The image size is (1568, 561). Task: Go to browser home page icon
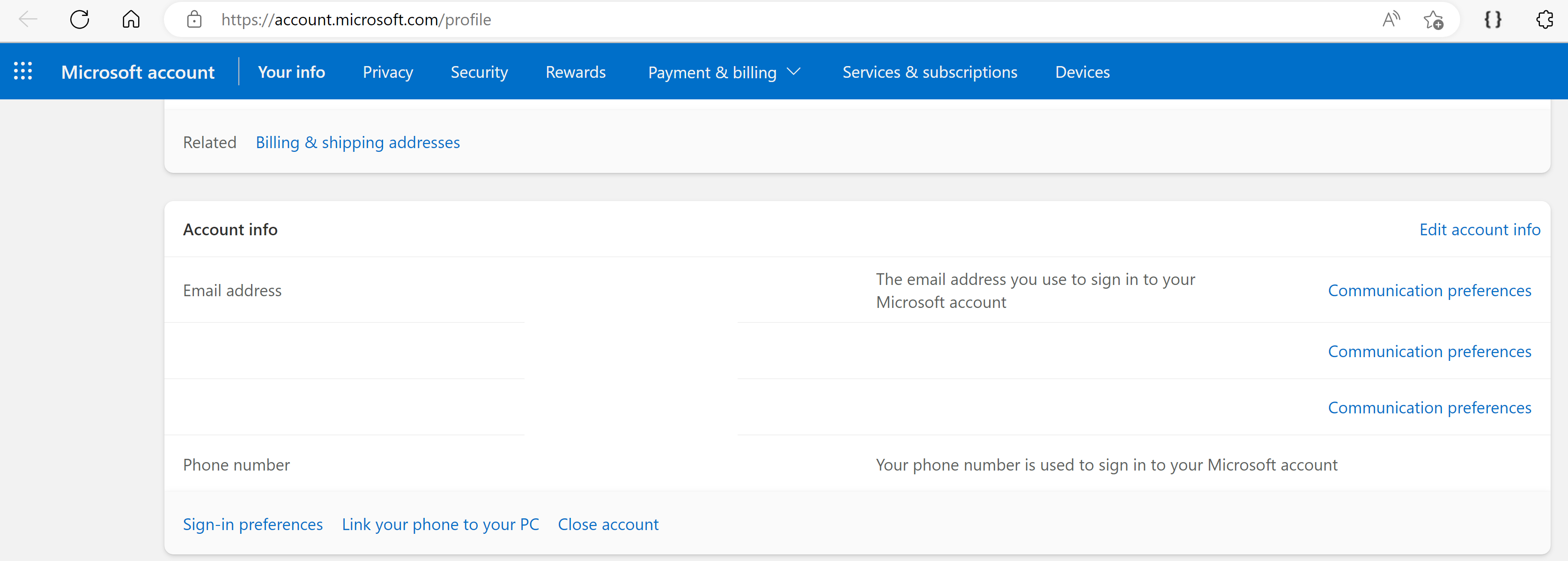coord(131,20)
